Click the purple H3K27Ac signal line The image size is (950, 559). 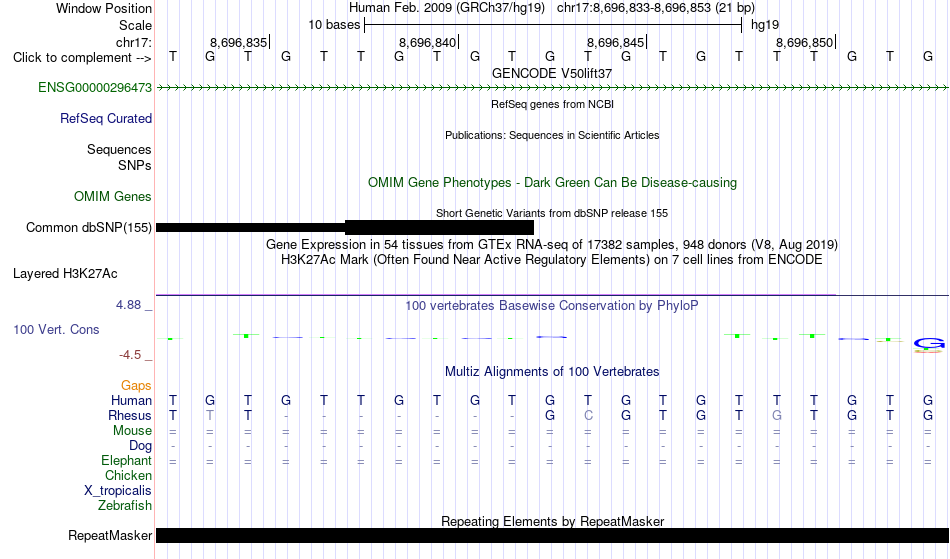point(496,295)
